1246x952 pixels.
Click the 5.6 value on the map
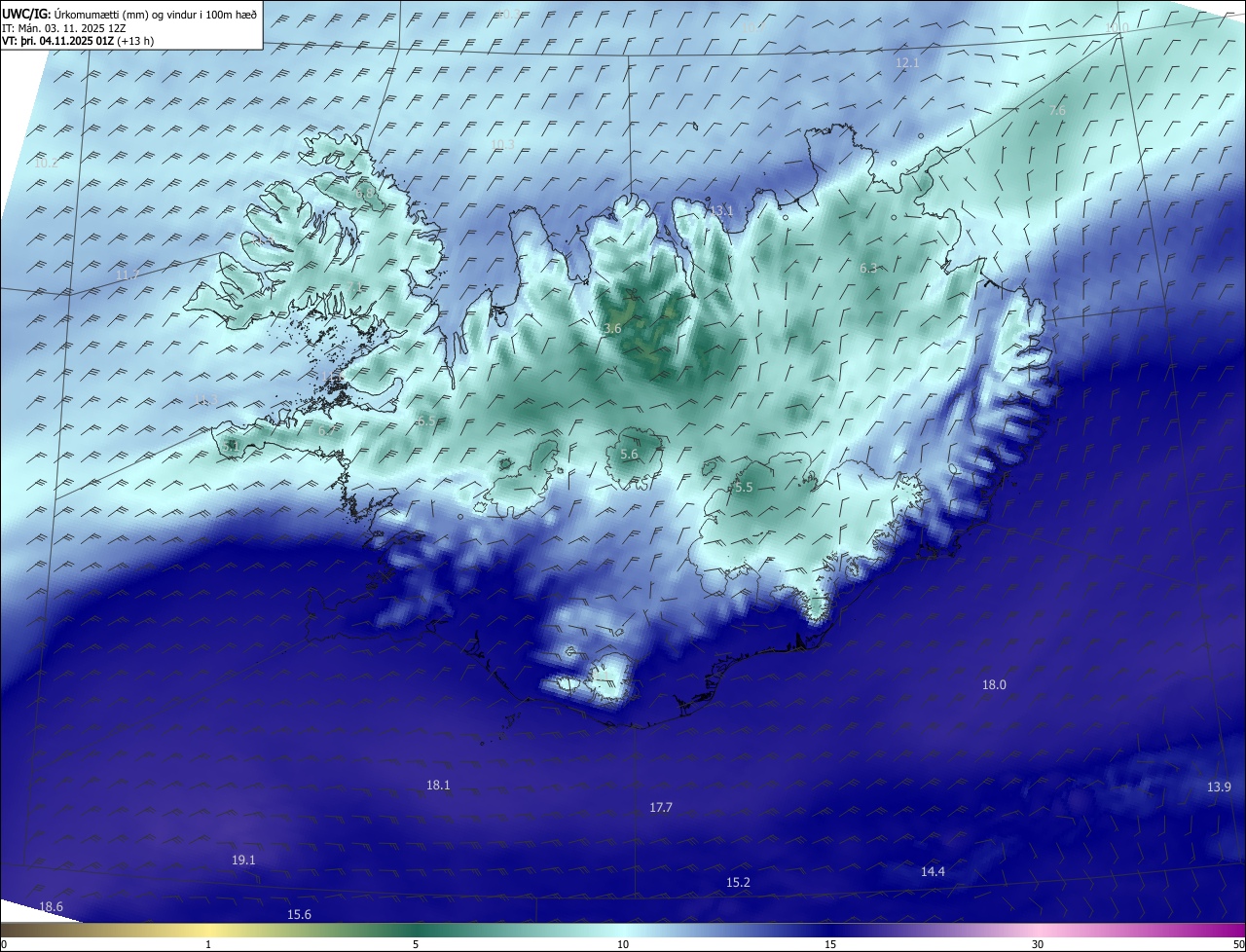[x=629, y=455]
